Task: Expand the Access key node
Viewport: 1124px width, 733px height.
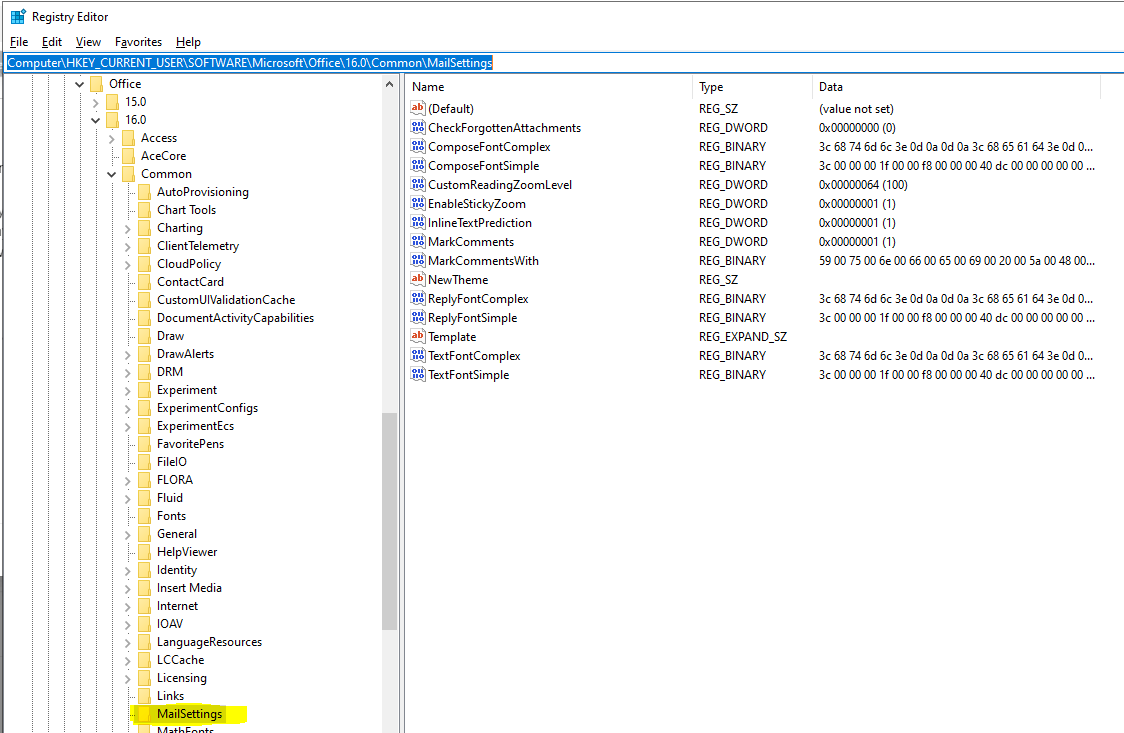Action: point(111,138)
